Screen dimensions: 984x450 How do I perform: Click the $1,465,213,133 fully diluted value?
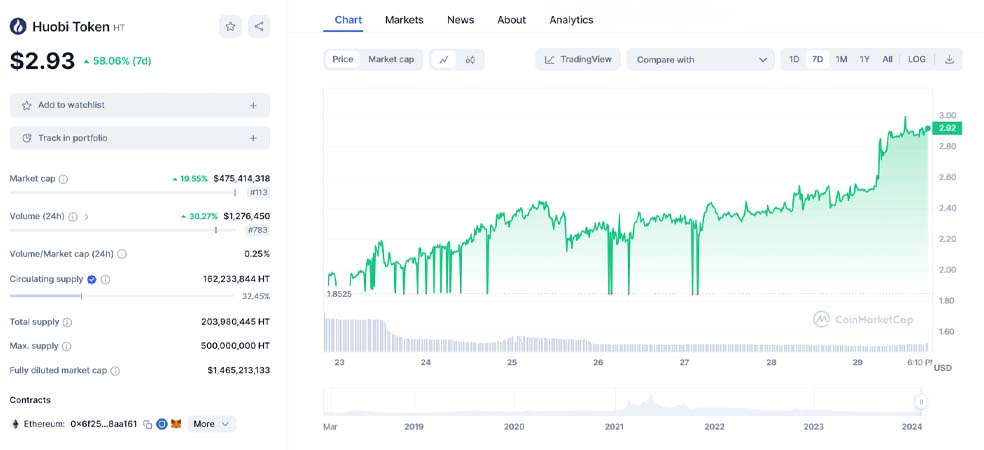(239, 370)
